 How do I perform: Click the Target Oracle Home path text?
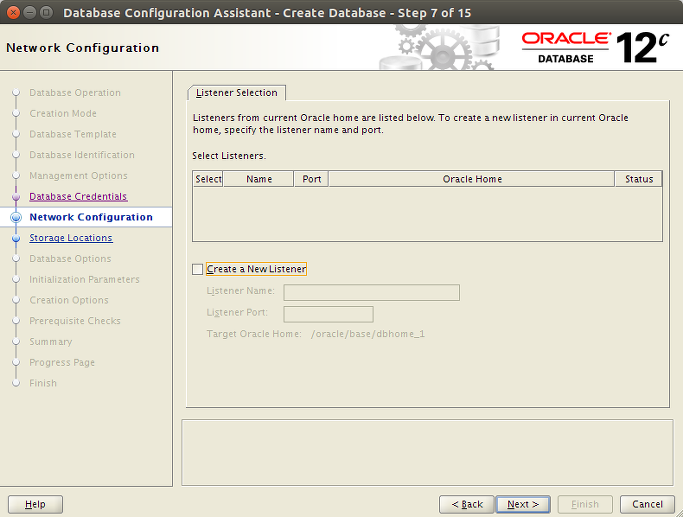[368, 334]
